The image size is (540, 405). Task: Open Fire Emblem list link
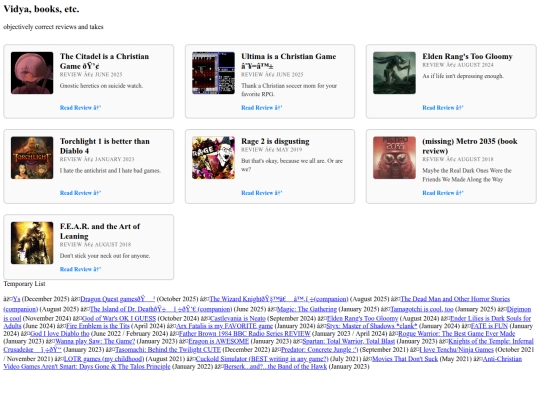tap(98, 326)
